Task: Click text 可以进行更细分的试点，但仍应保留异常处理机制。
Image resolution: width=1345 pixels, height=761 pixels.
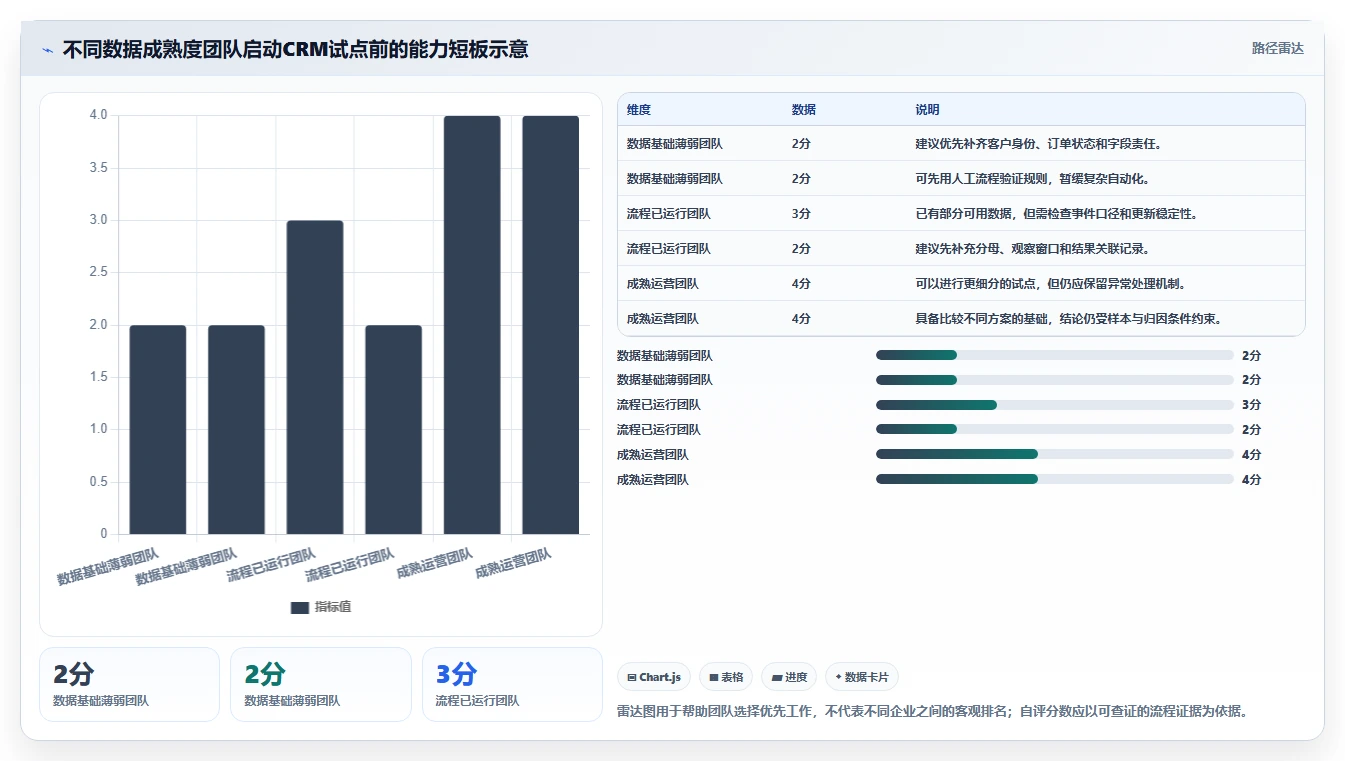Action: coord(1051,284)
